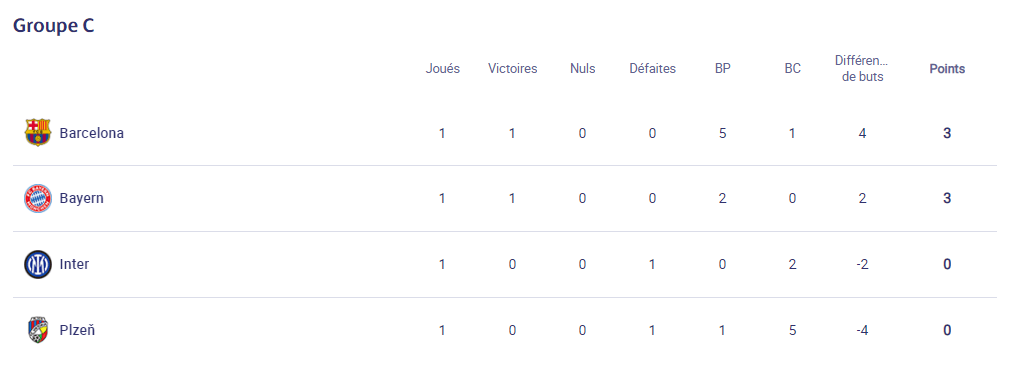1010x373 pixels.
Task: Open the Inter team link
Action: coord(74,264)
